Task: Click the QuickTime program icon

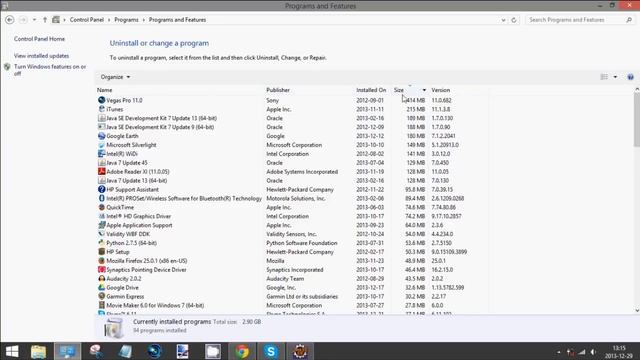Action: point(102,207)
